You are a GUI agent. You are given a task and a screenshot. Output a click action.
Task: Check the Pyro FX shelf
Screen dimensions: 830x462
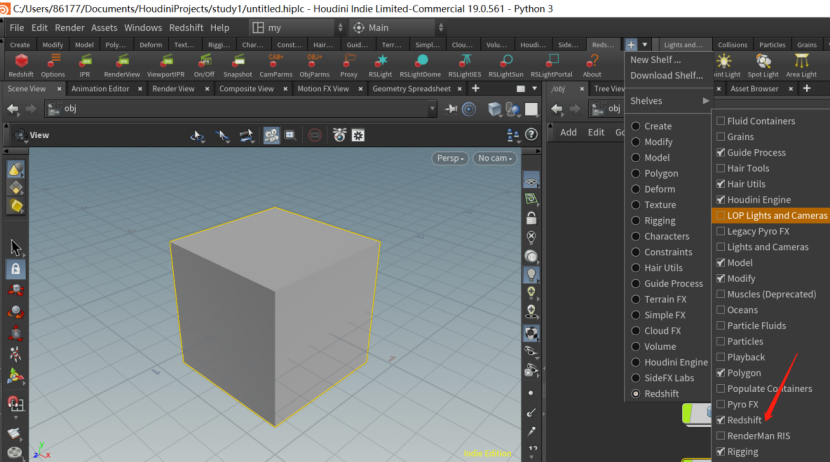720,404
